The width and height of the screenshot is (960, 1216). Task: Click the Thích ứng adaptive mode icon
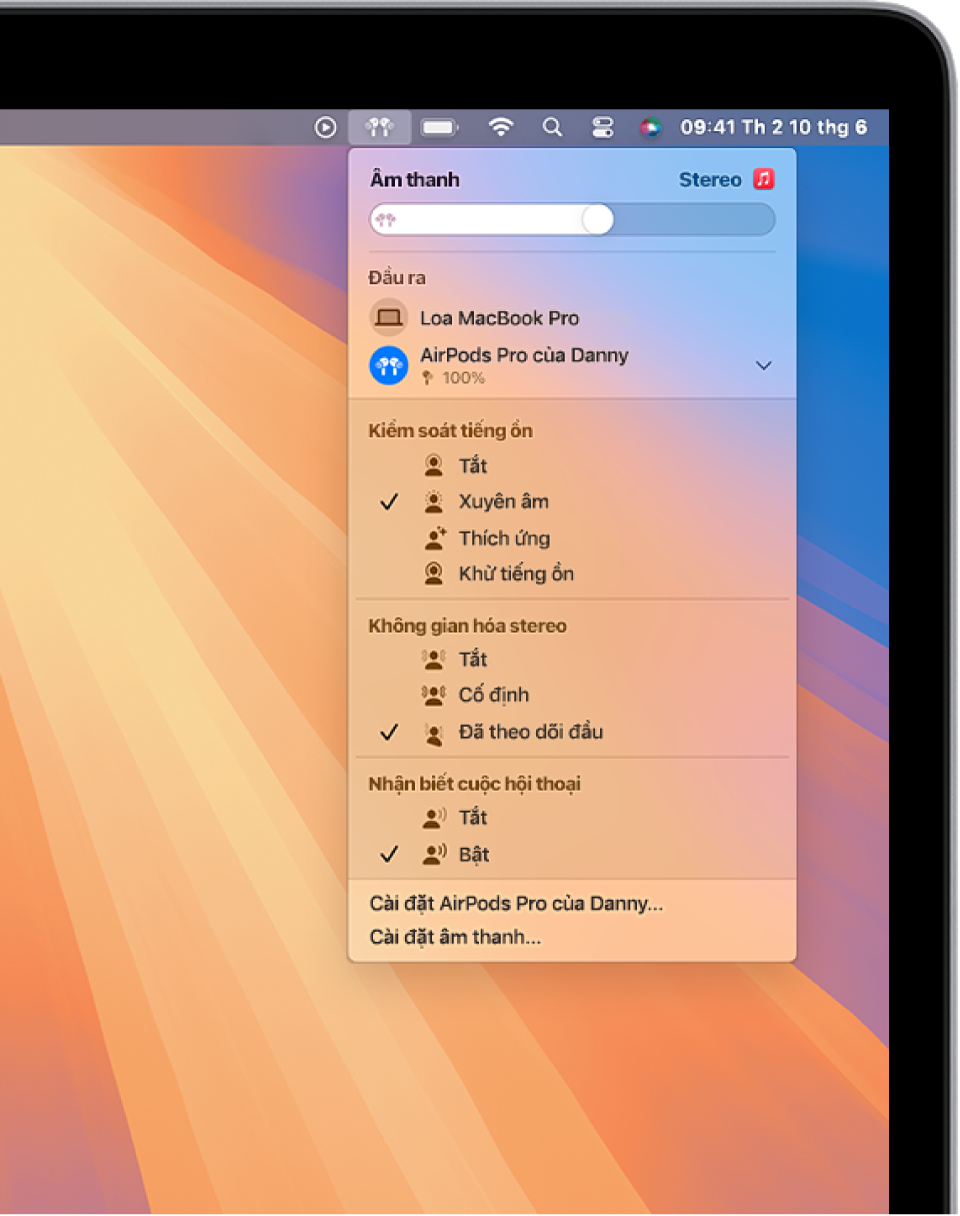click(x=434, y=538)
